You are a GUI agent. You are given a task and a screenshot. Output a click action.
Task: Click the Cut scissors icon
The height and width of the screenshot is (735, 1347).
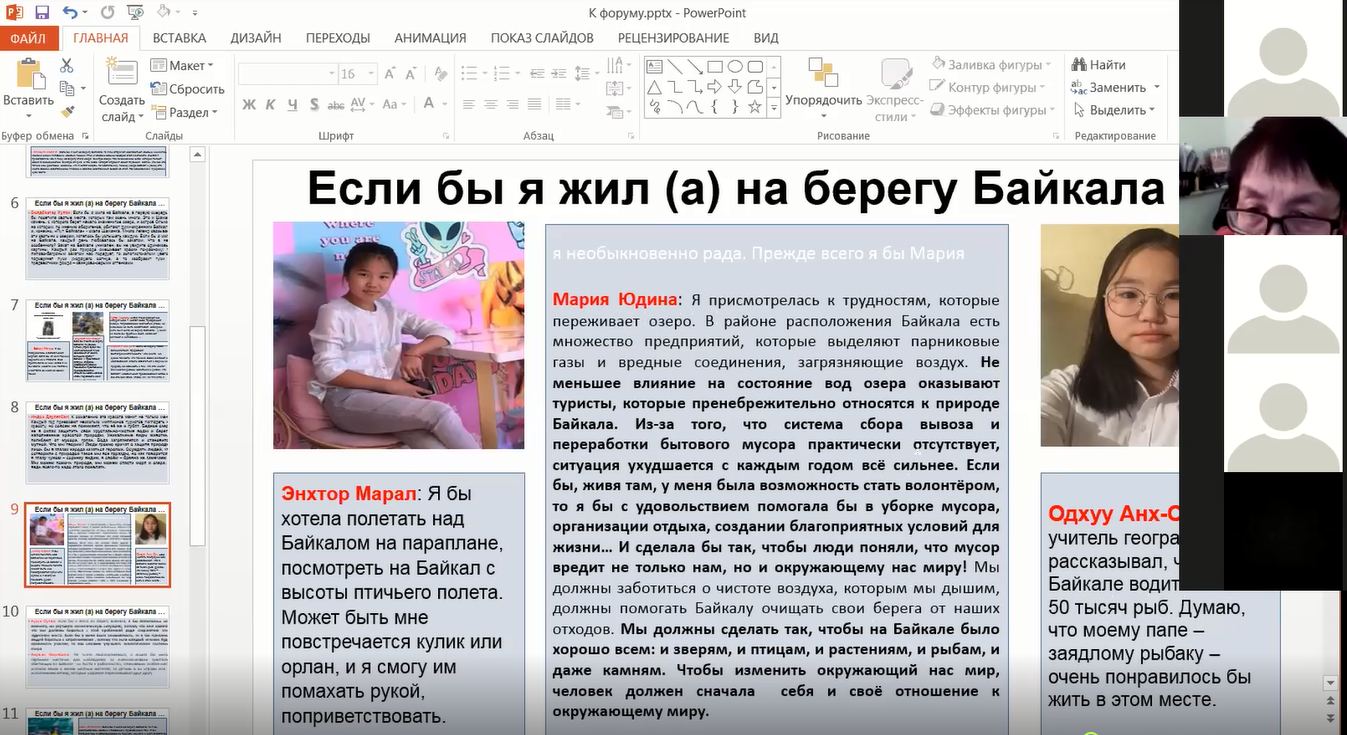(67, 66)
